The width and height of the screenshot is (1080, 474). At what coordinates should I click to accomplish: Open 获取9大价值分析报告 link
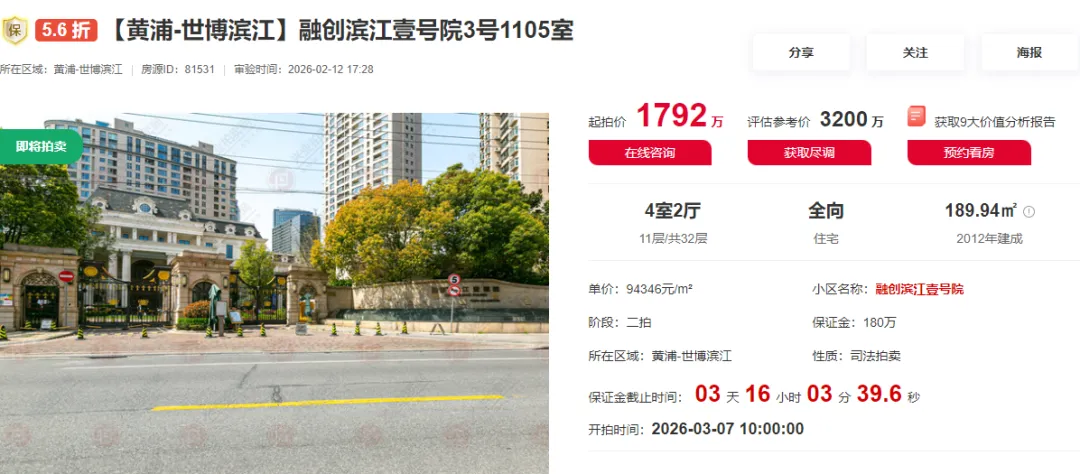click(995, 122)
